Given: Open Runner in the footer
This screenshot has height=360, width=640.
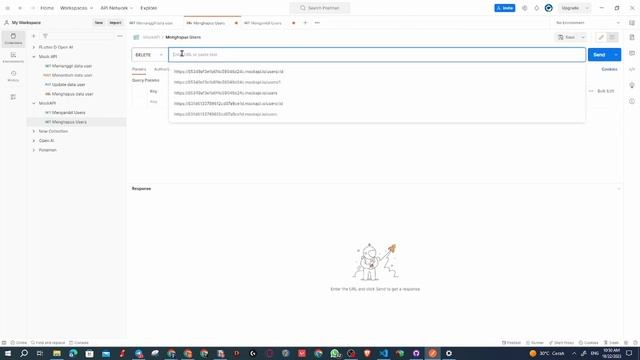Looking at the screenshot, I should 535,343.
